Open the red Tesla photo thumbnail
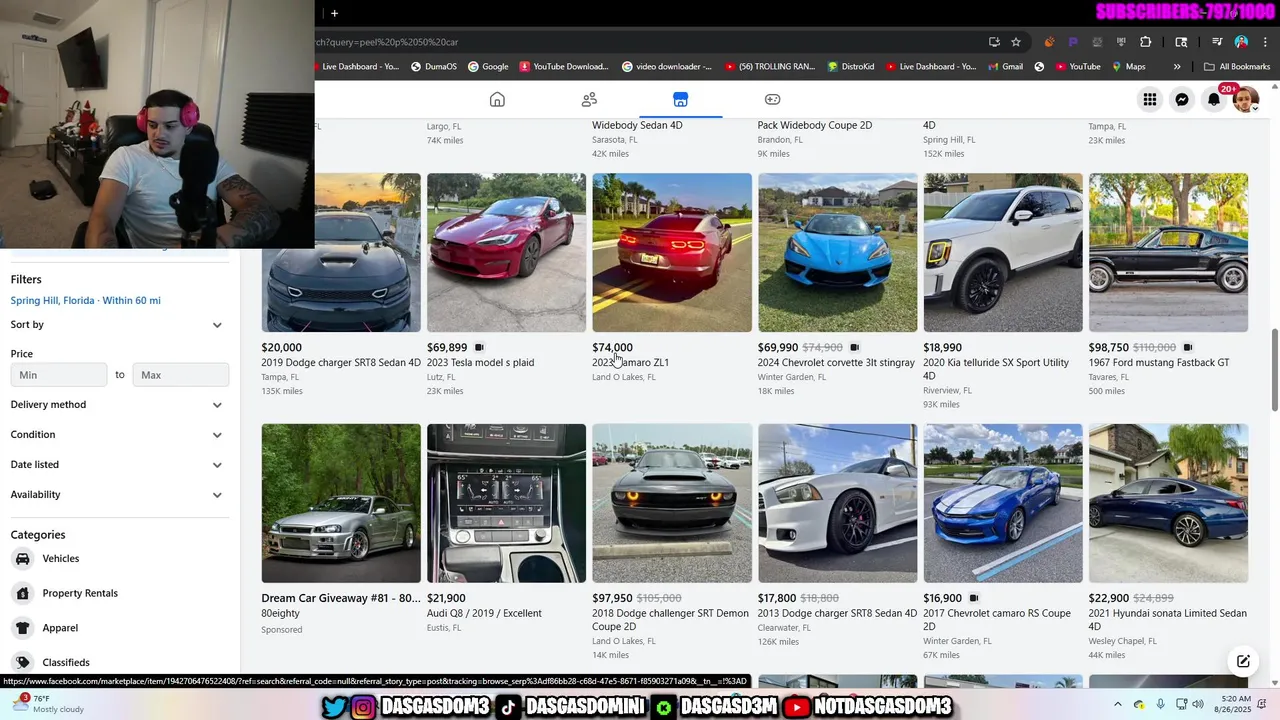 coord(506,252)
